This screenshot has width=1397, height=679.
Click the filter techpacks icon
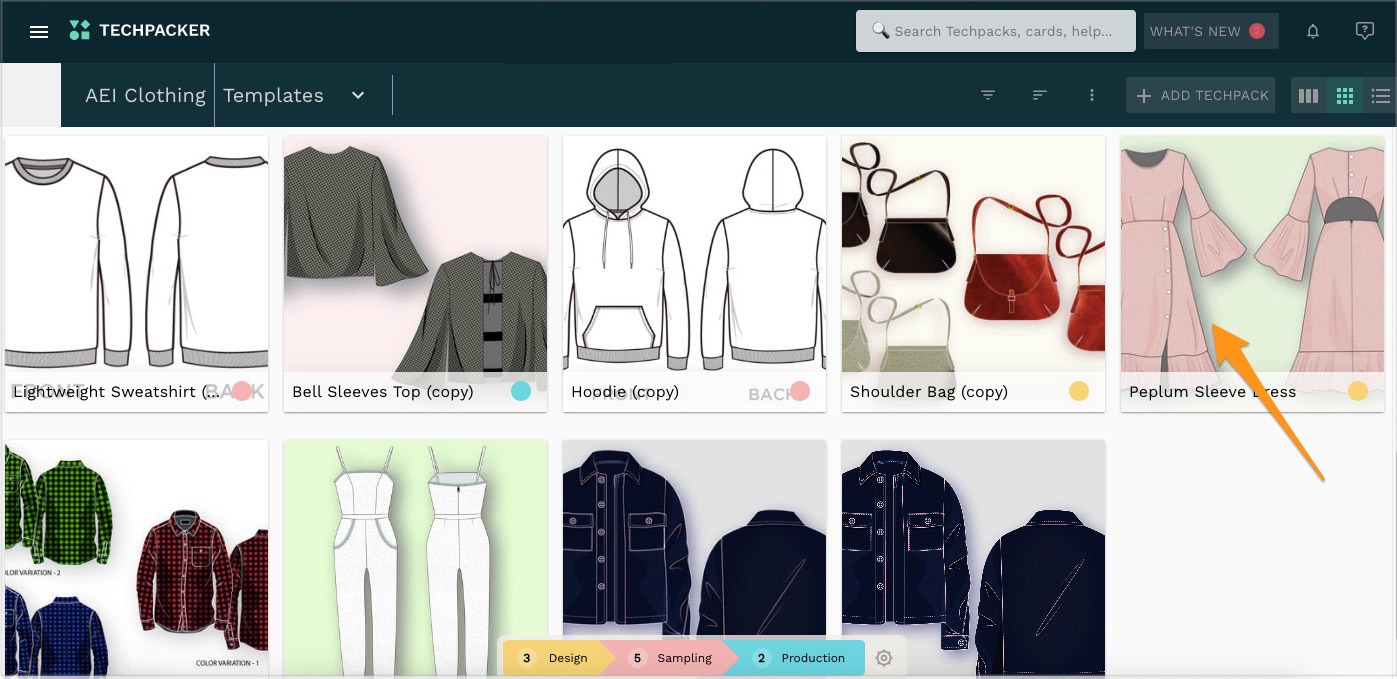pos(988,96)
